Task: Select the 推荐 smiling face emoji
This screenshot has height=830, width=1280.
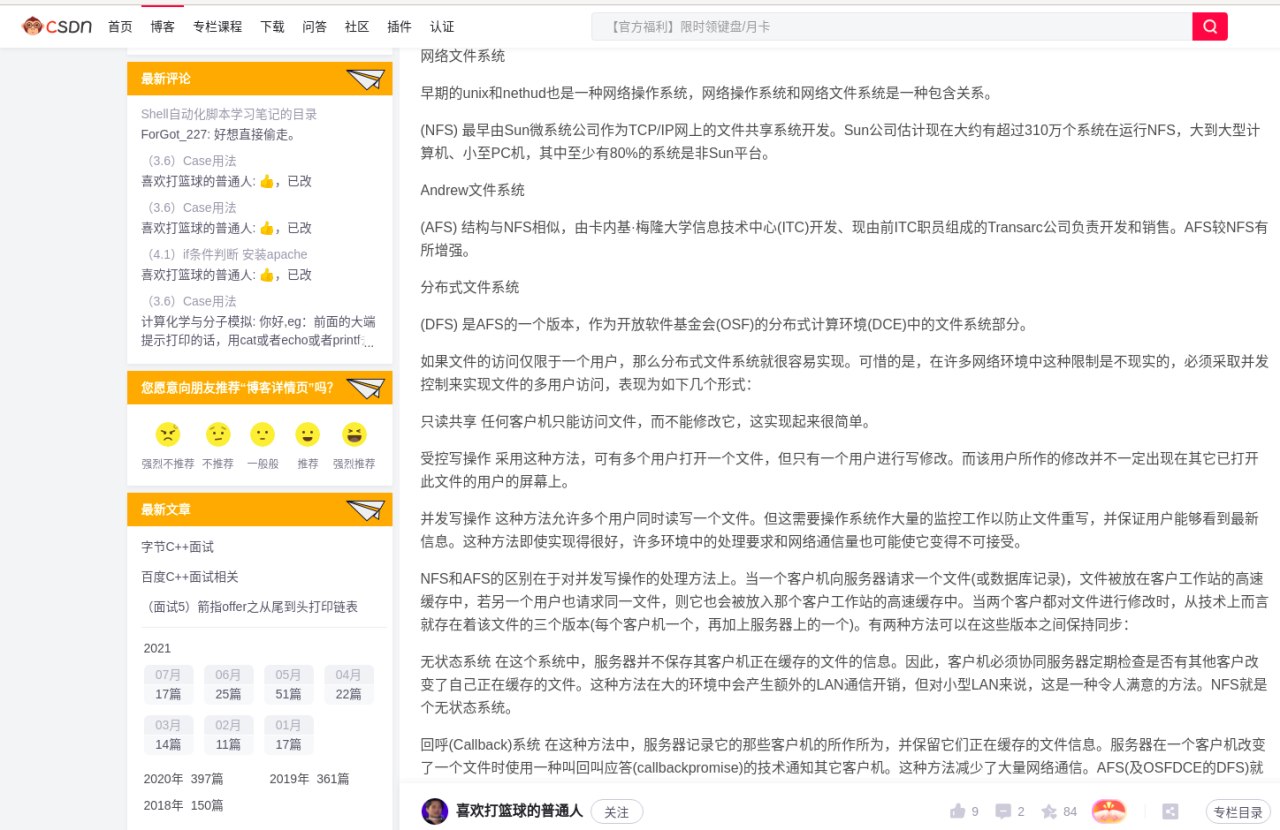Action: [x=307, y=435]
